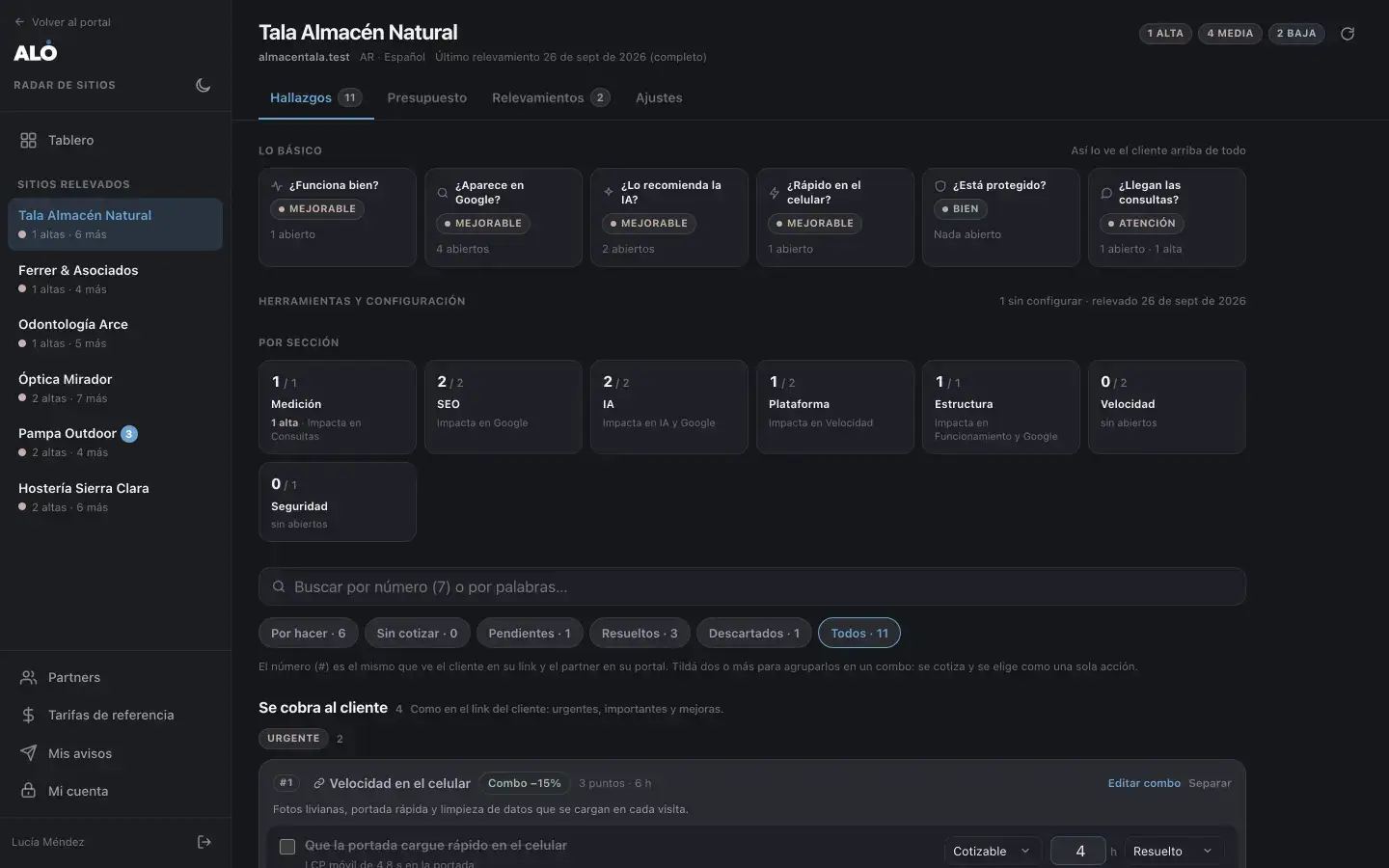Open the Relevamientos tab
This screenshot has height=868, width=1389.
[x=551, y=97]
